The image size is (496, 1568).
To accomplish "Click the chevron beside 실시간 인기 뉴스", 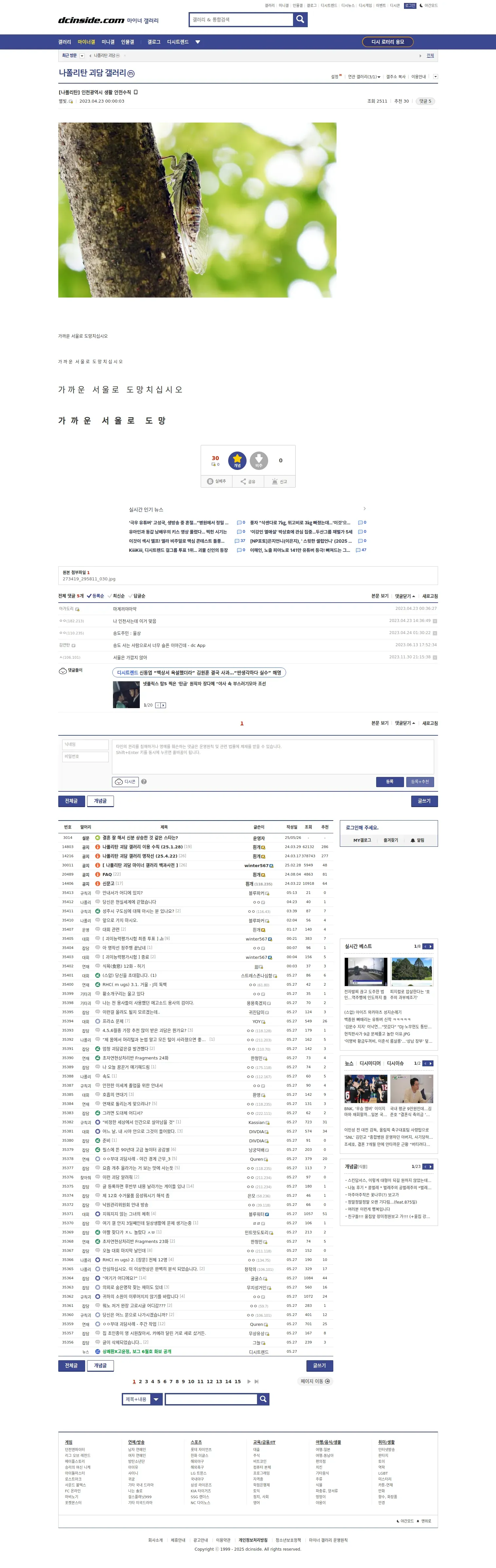I will (x=365, y=509).
